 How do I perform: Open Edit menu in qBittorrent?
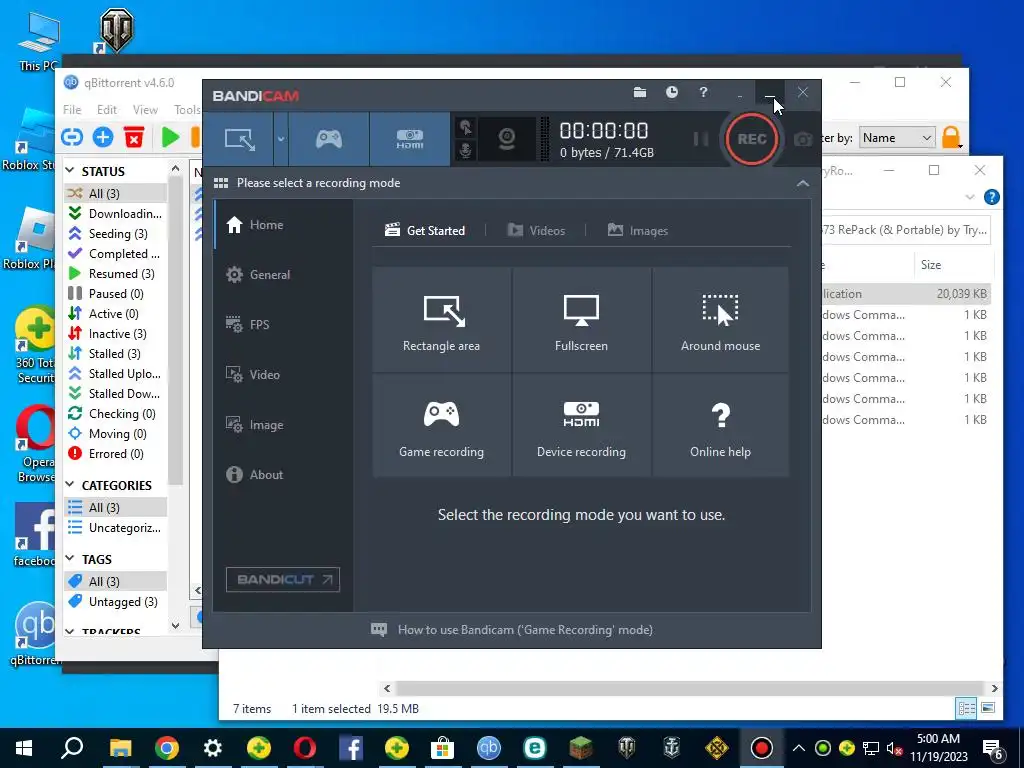point(106,110)
